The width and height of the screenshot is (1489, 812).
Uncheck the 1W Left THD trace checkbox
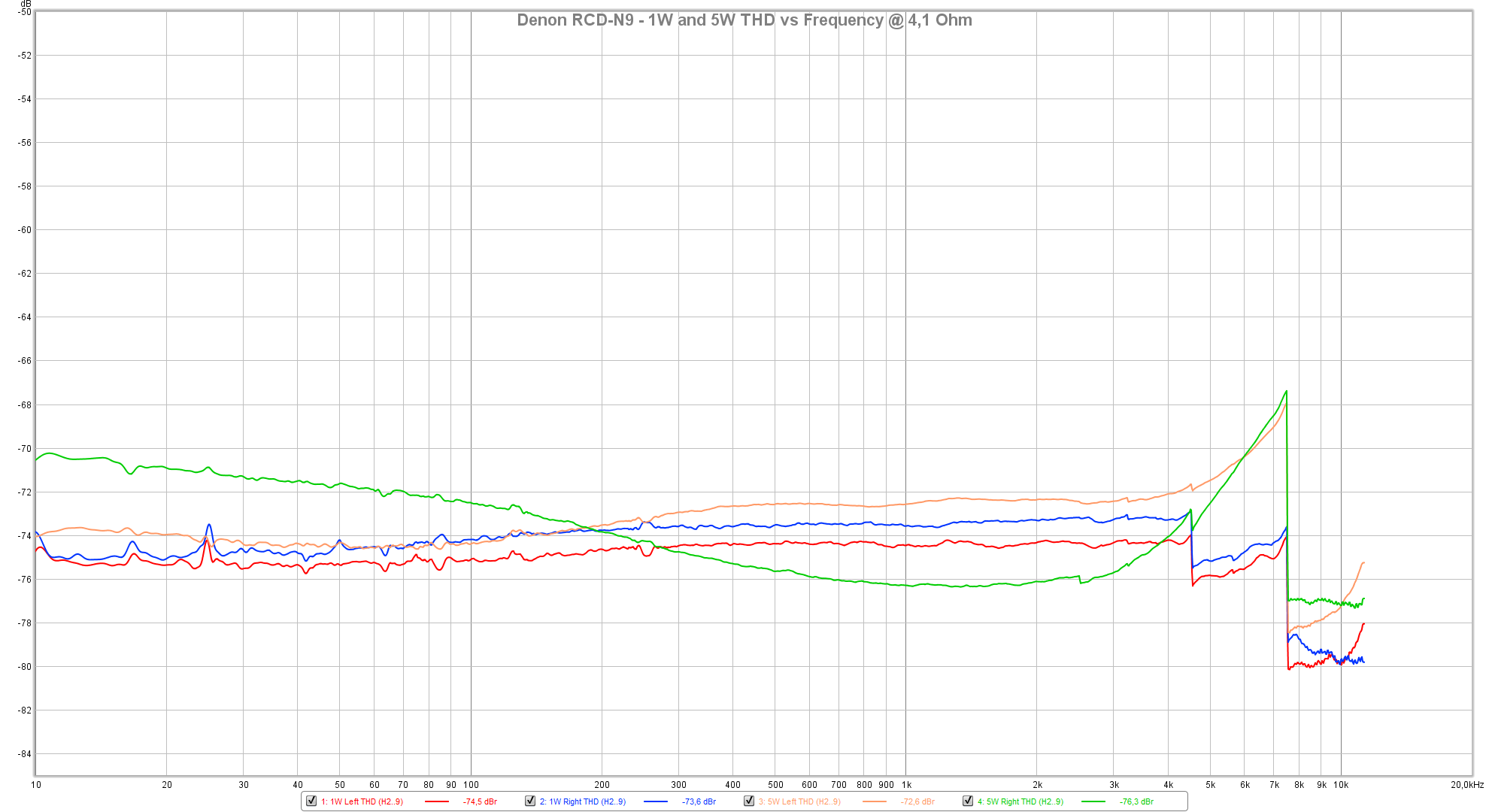click(311, 801)
